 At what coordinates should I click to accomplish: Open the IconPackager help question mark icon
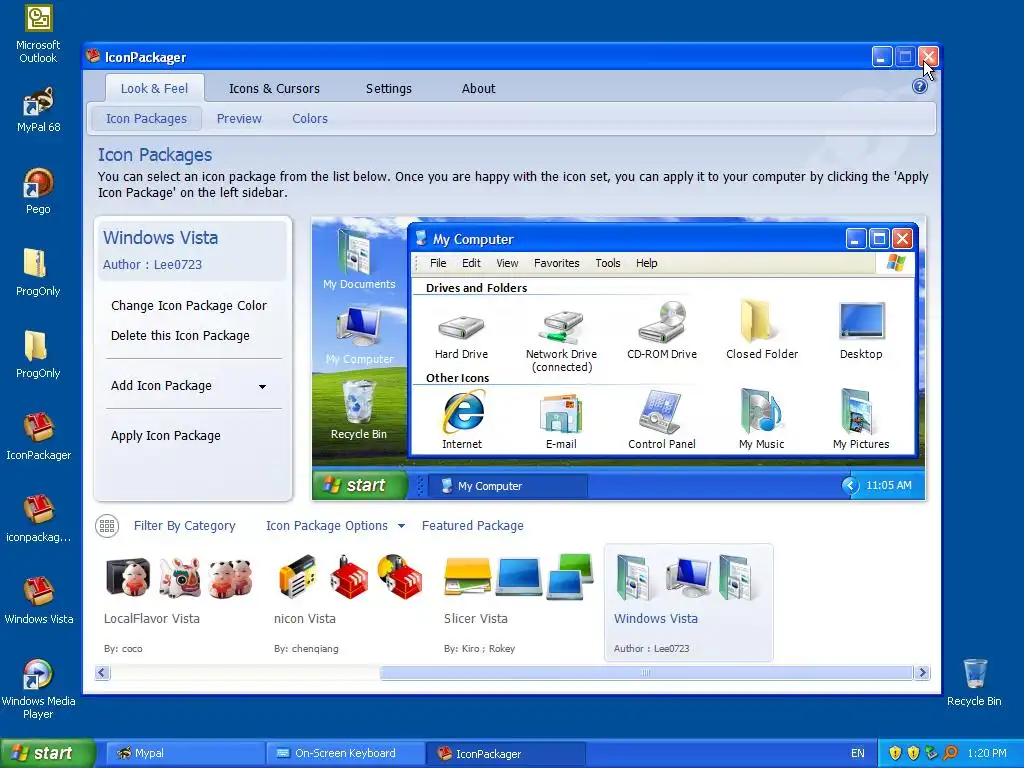[920, 86]
